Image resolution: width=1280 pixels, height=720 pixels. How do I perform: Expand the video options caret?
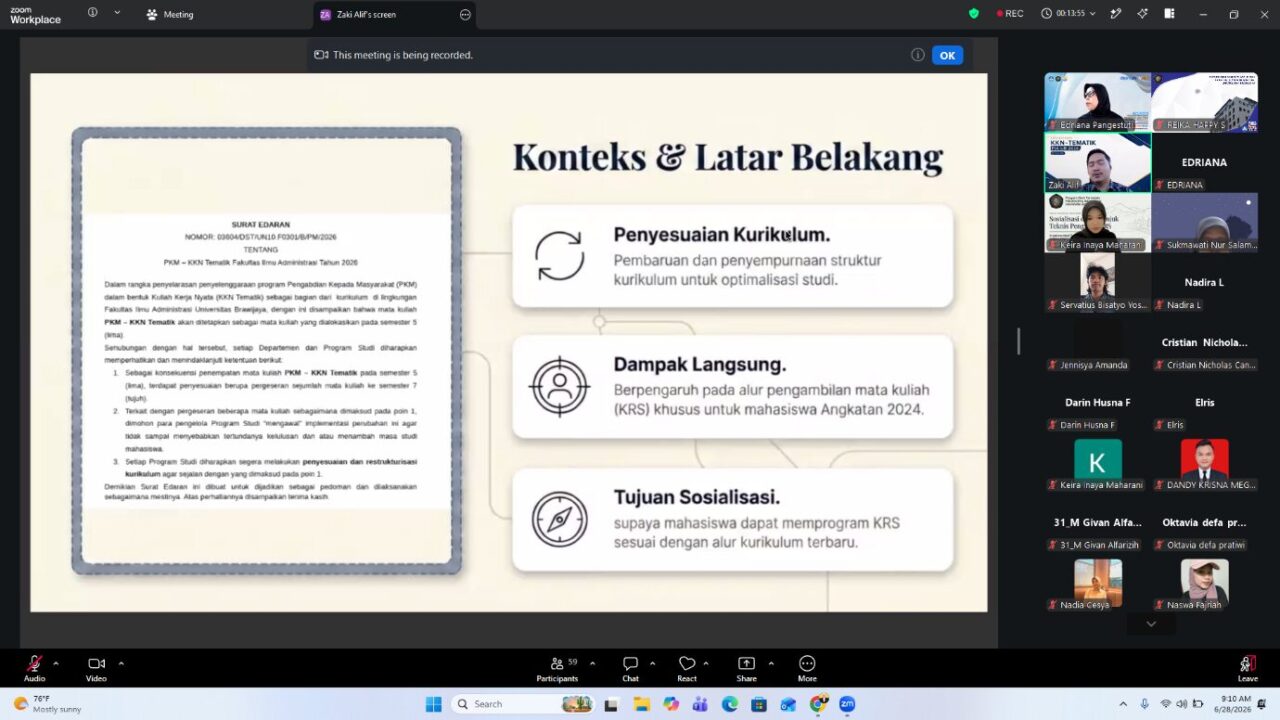tap(121, 663)
